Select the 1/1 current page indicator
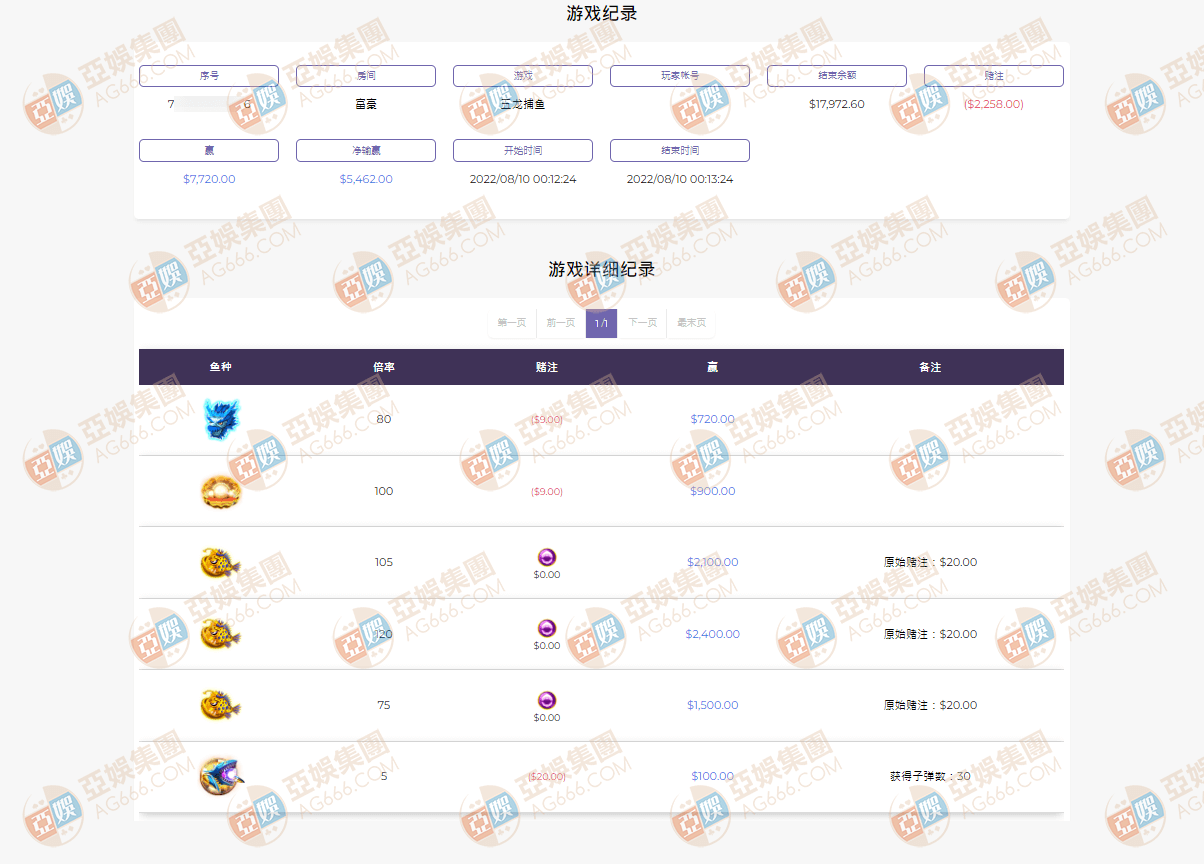The height and width of the screenshot is (864, 1204). (x=601, y=323)
